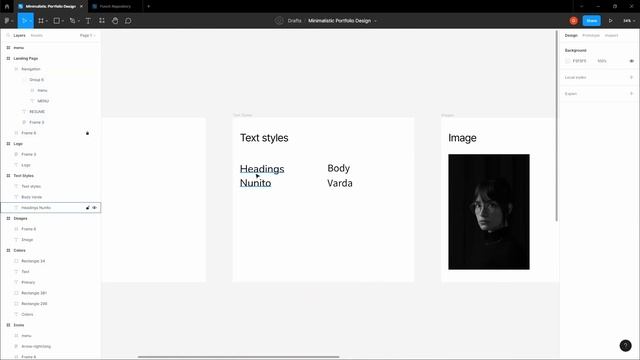
Task: Open the Figma main menu icon
Action: [7, 20]
